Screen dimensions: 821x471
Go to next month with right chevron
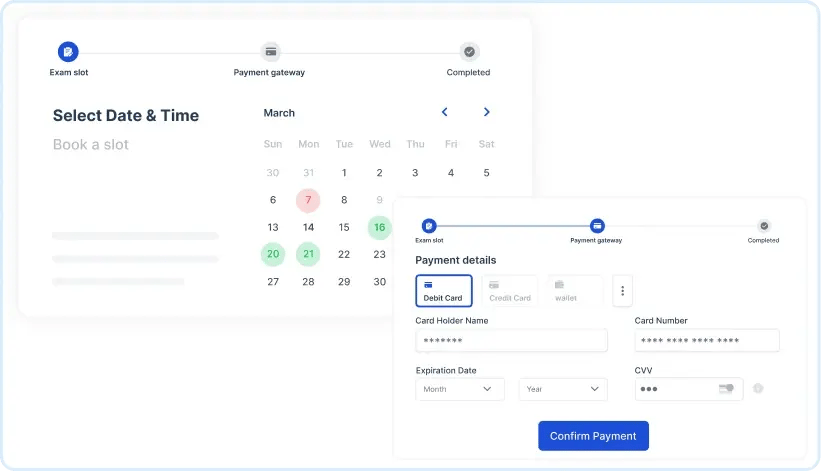pyautogui.click(x=486, y=112)
